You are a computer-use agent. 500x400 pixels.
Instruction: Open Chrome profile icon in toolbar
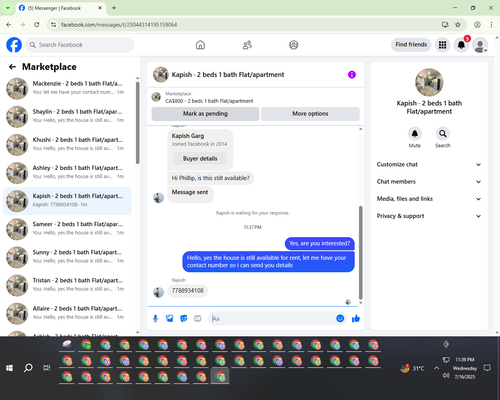[x=477, y=25]
